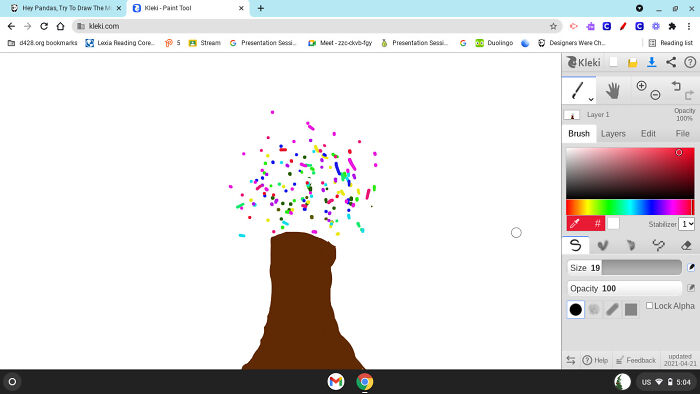Click the Kleki logo
700x394 pixels.
[x=583, y=62]
